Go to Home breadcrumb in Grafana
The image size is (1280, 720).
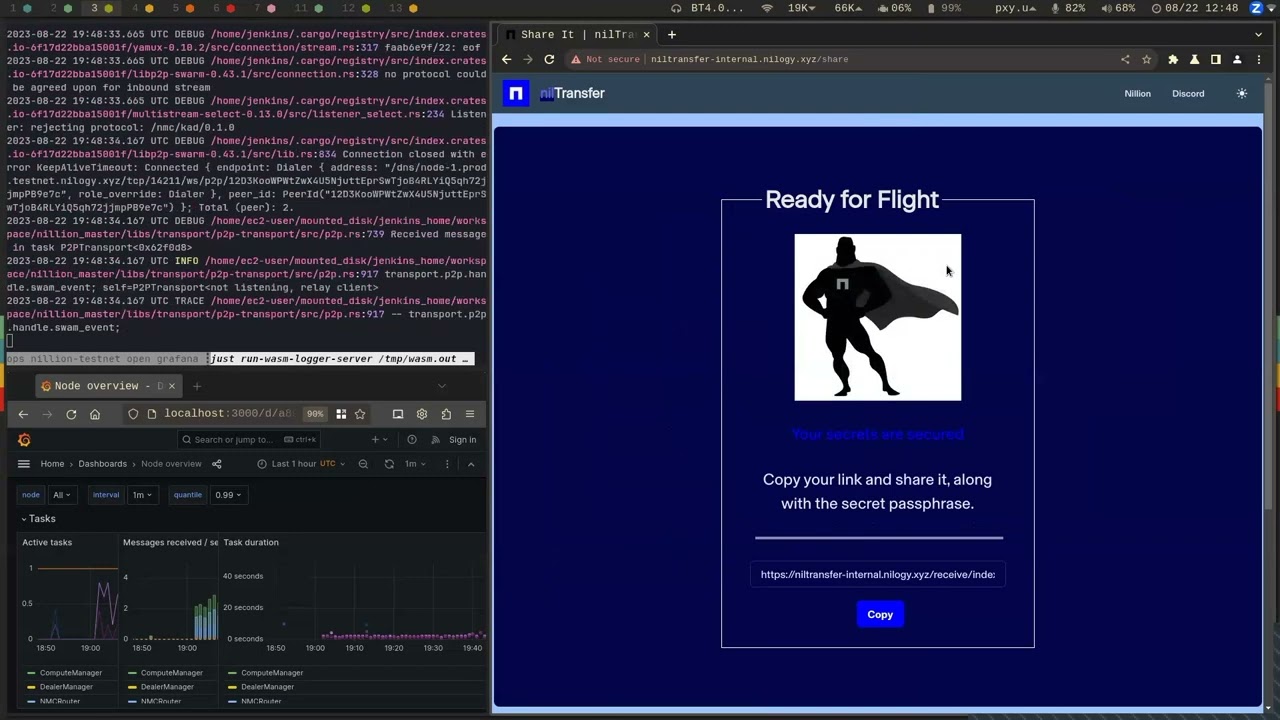pyautogui.click(x=52, y=464)
